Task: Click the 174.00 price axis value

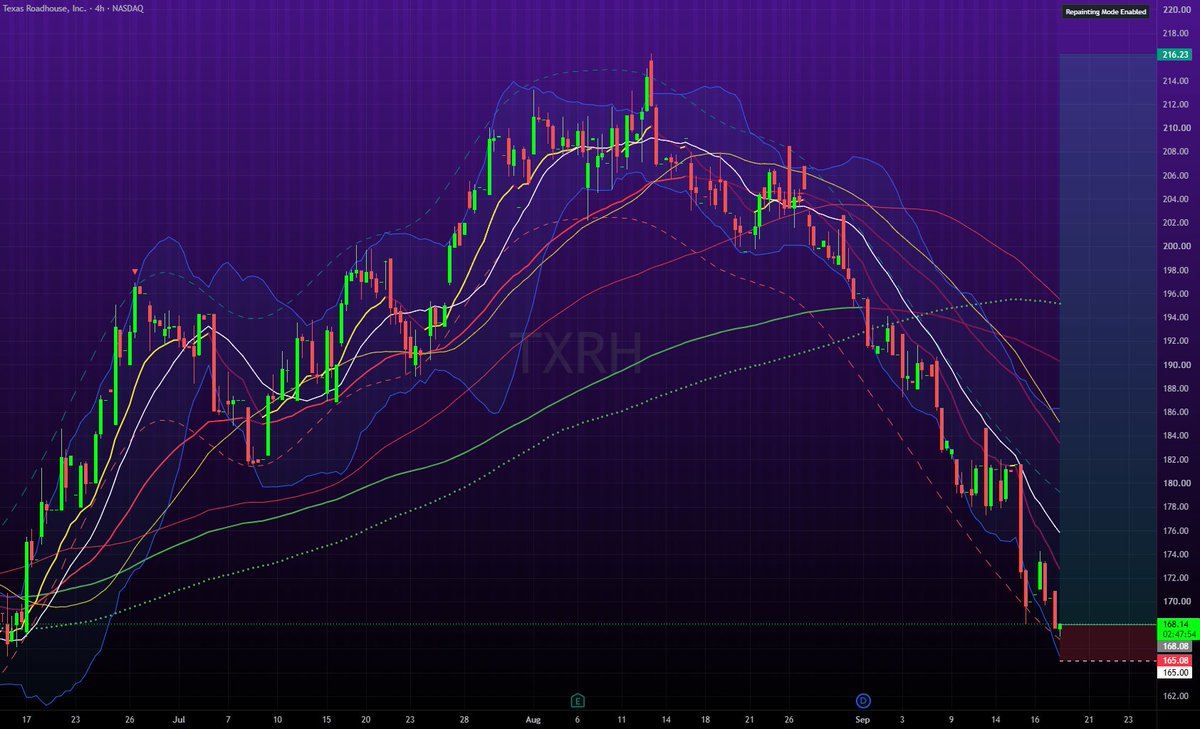Action: coord(1176,554)
